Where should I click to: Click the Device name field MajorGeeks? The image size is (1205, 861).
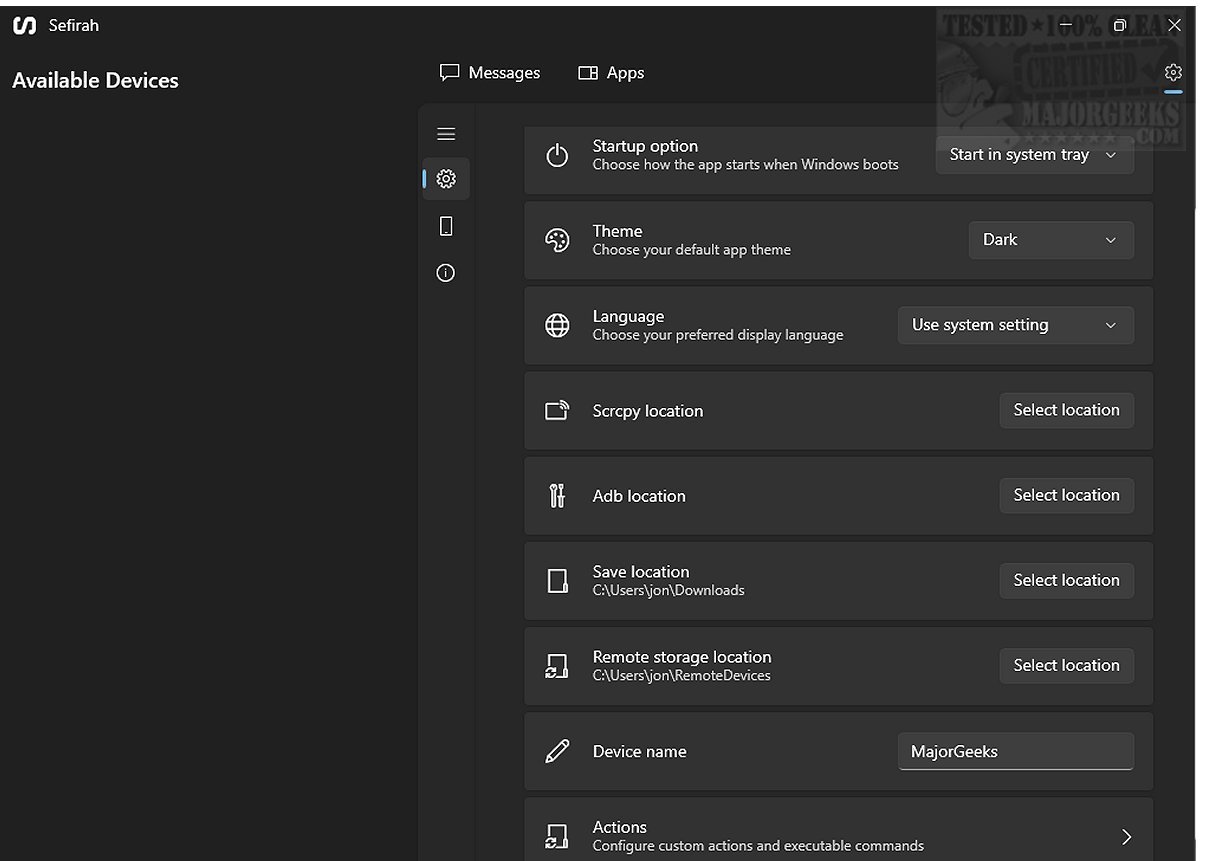[x=1016, y=751]
